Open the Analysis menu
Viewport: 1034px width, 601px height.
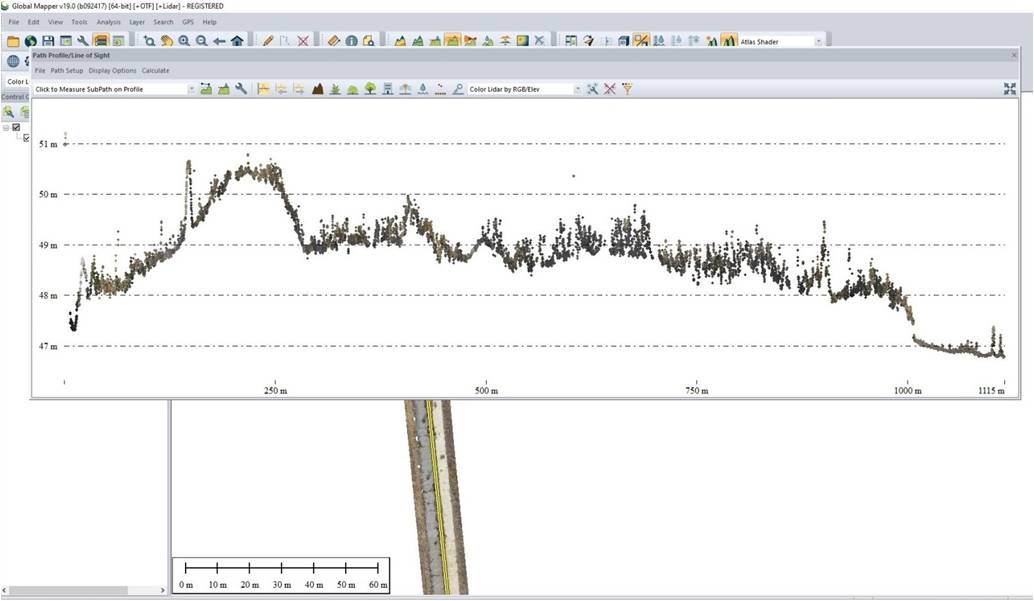(x=108, y=21)
